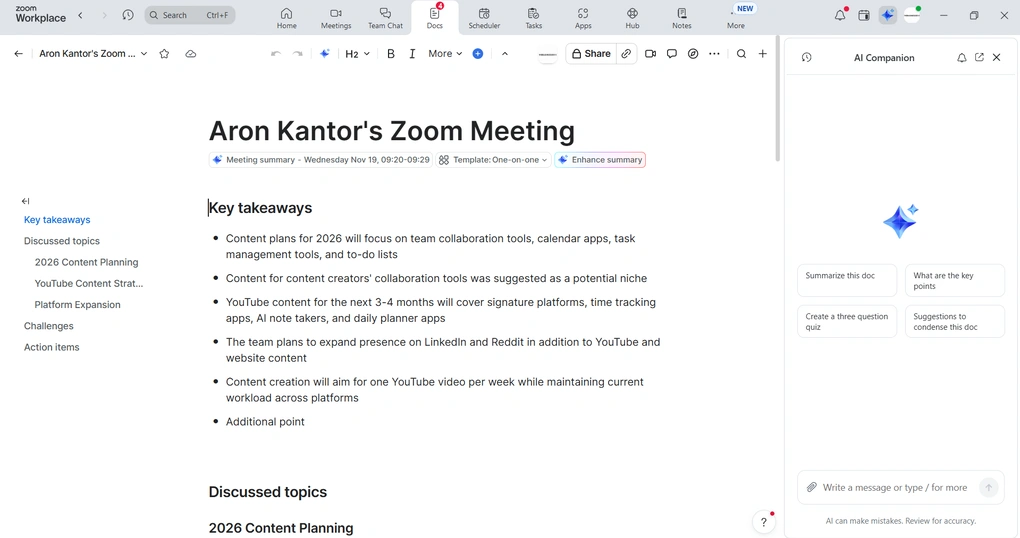1020x538 pixels.
Task: Pop out the AI Companion panel
Action: pos(979,57)
